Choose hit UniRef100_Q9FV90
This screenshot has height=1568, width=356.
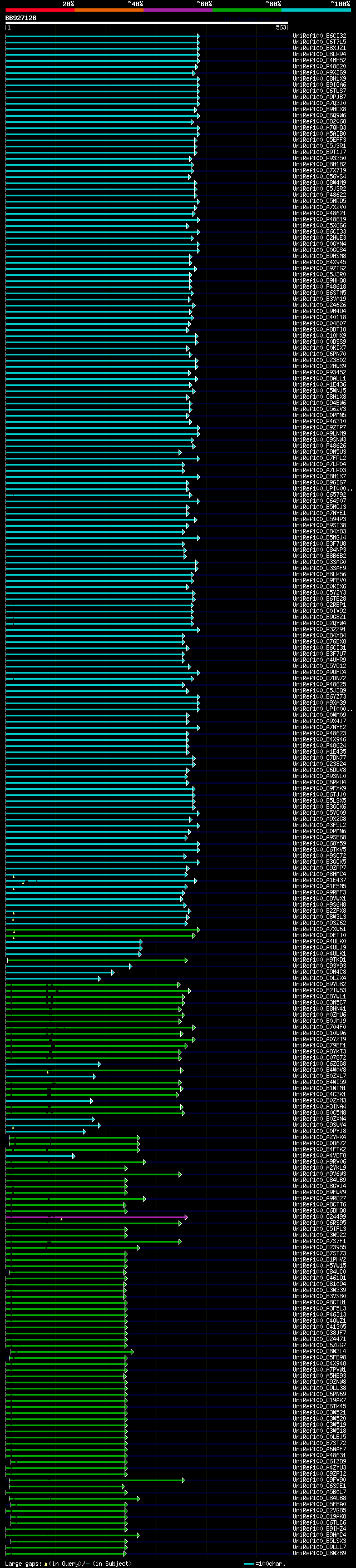[x=319, y=1480]
